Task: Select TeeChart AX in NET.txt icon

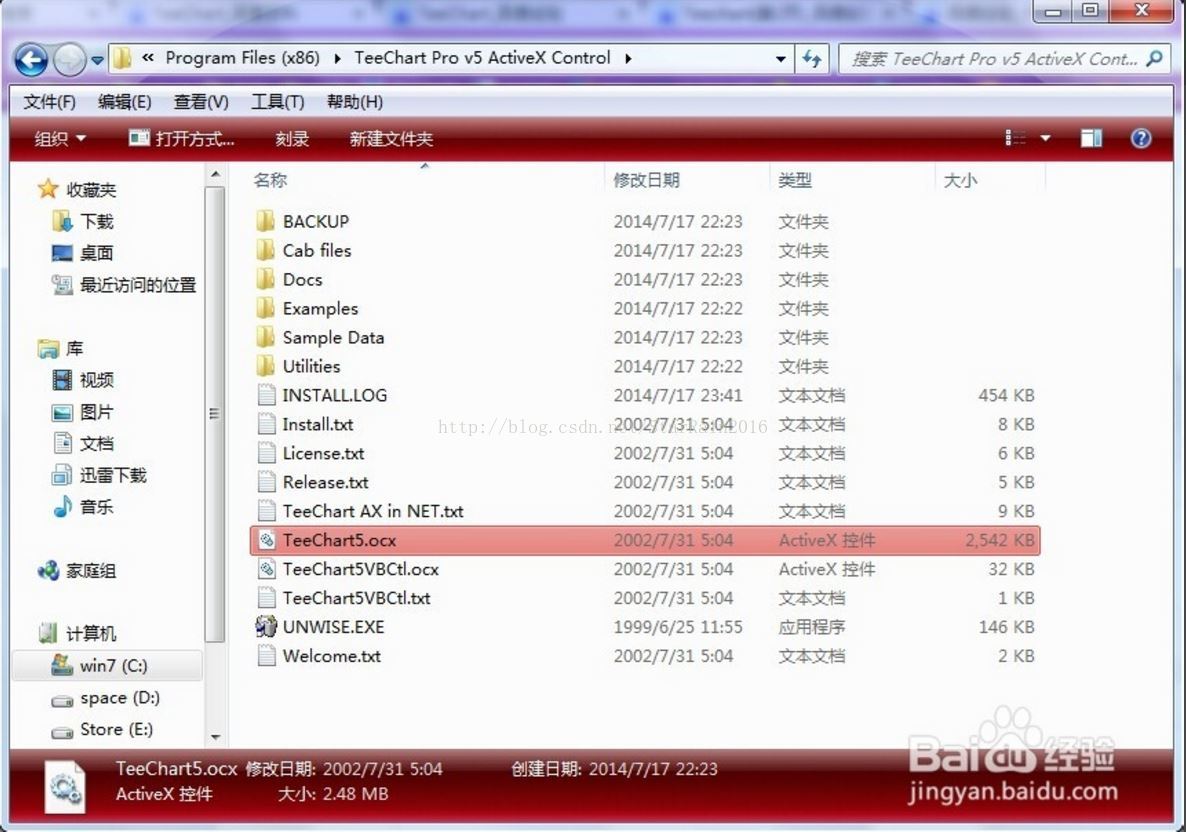Action: [x=266, y=511]
